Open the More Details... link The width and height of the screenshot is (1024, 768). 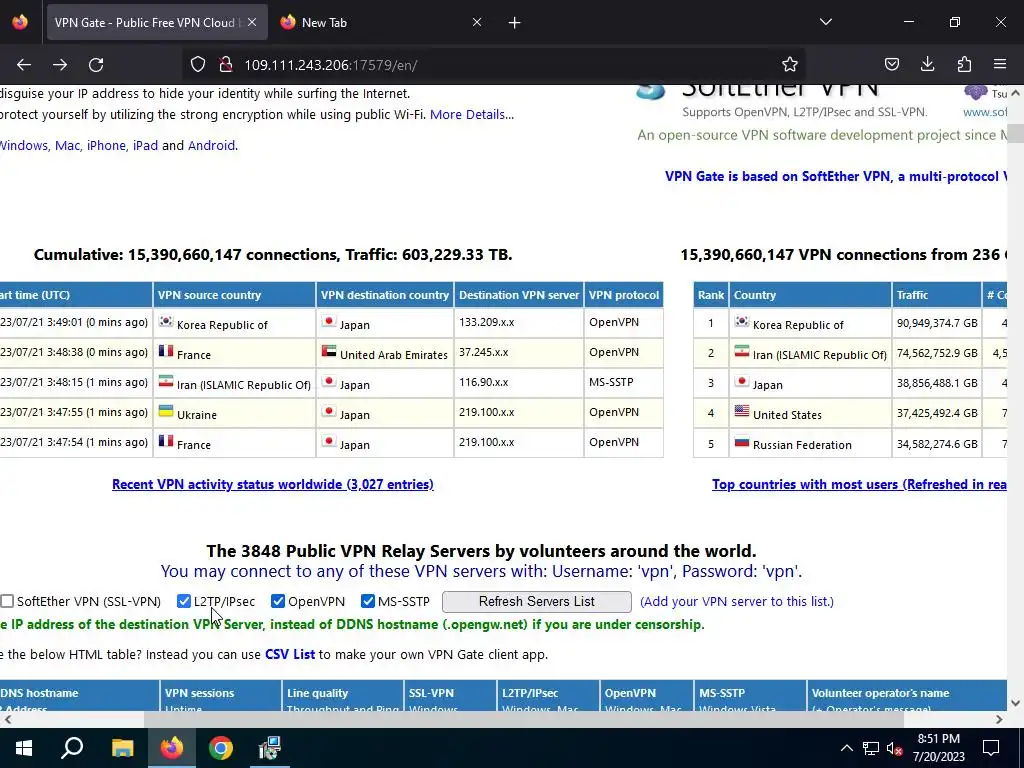pos(472,114)
